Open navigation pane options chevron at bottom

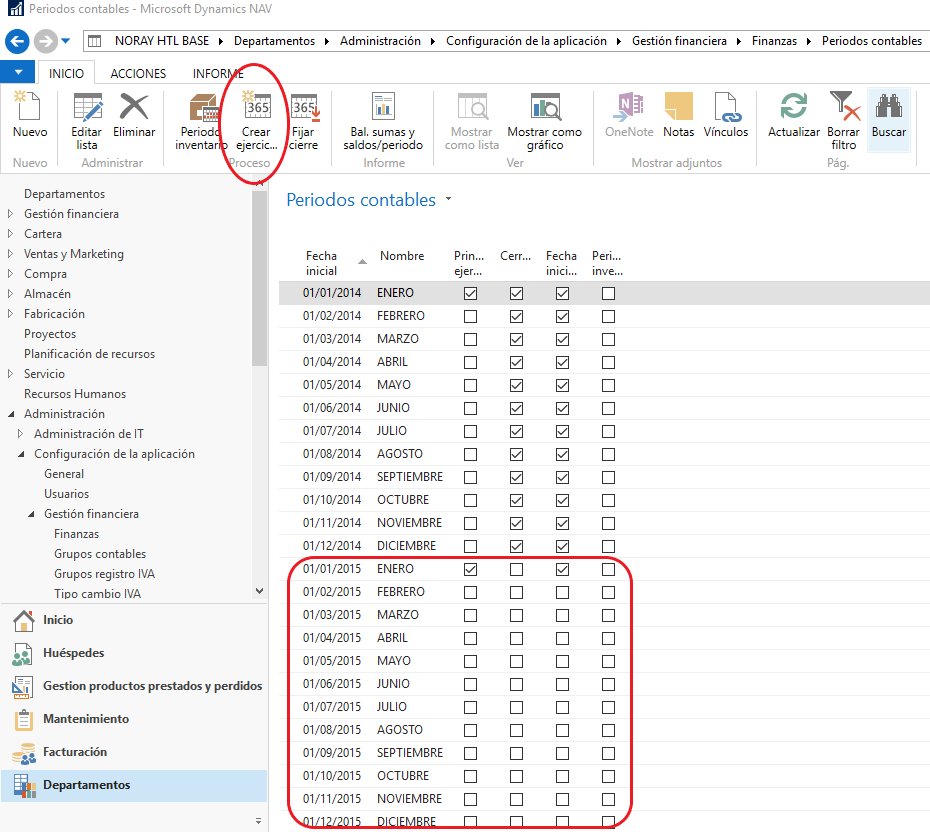click(258, 821)
